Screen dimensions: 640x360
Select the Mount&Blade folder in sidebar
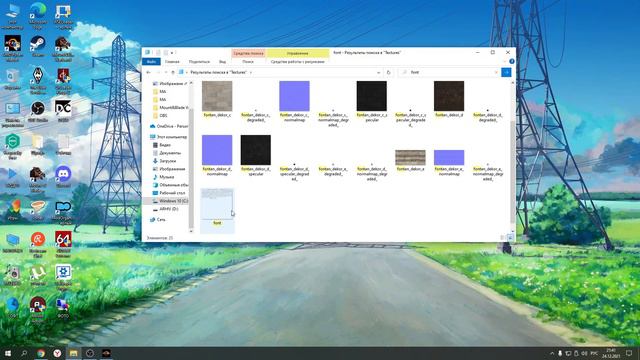coord(170,108)
